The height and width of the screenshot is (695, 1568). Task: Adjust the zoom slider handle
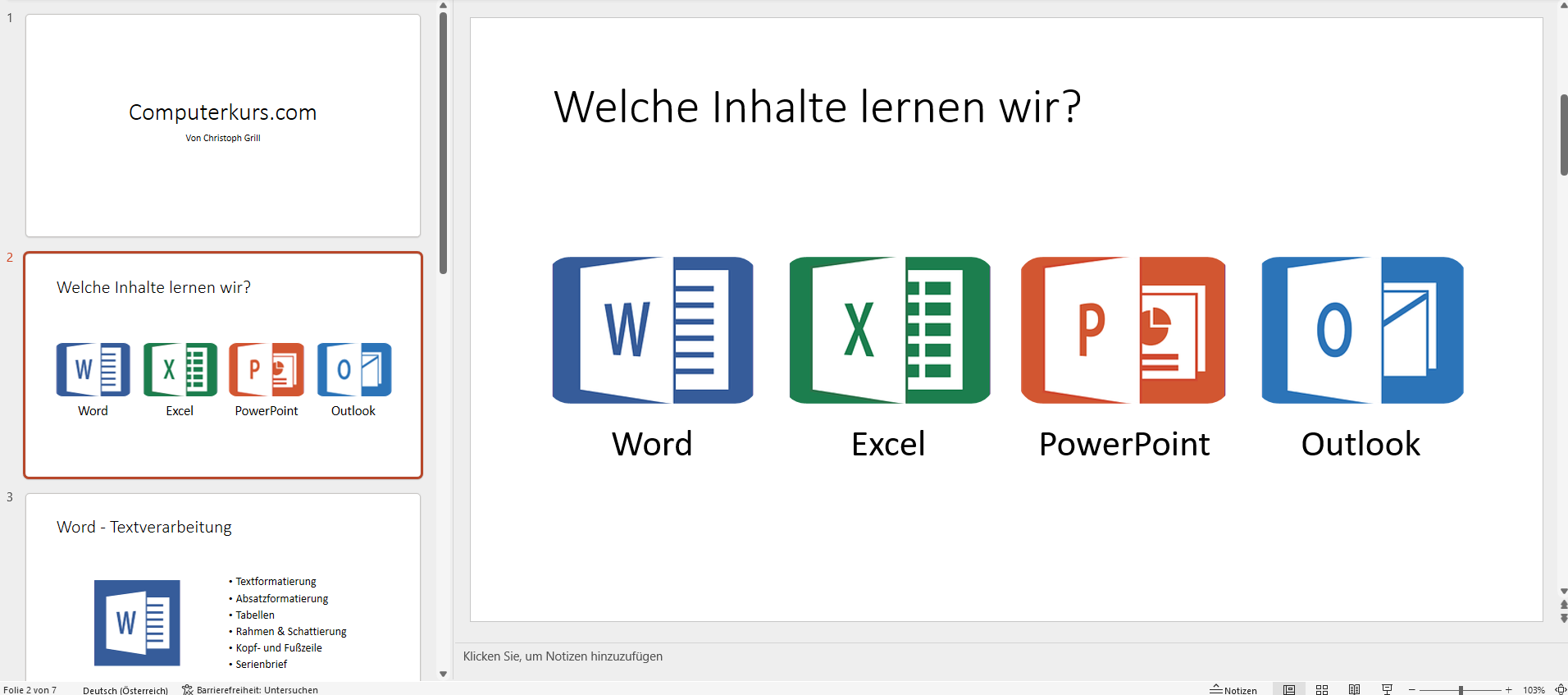[x=1461, y=690]
